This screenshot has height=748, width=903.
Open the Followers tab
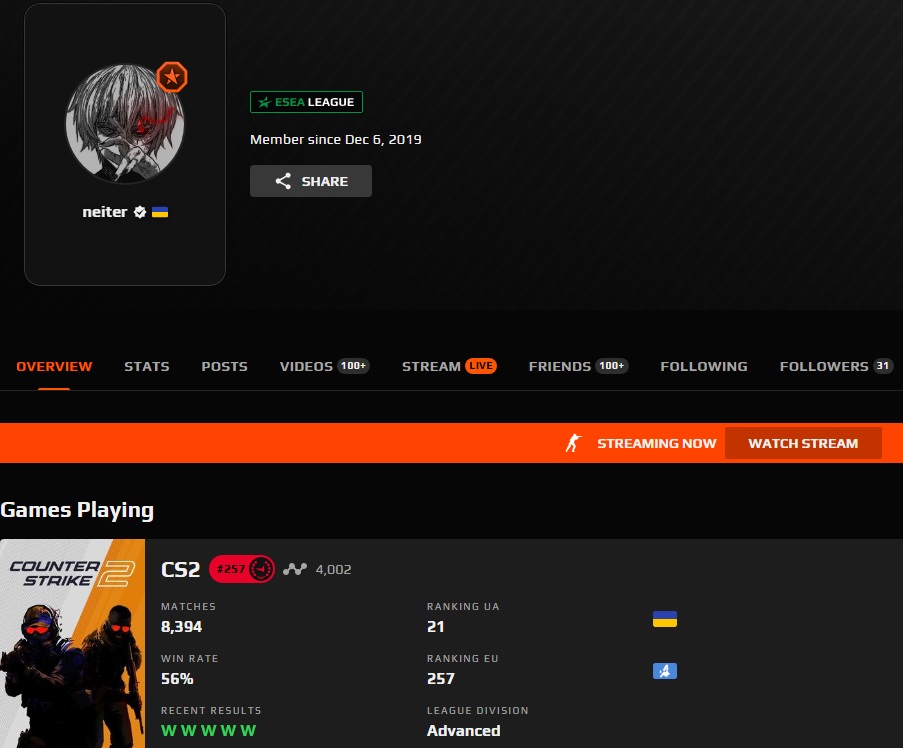(836, 366)
